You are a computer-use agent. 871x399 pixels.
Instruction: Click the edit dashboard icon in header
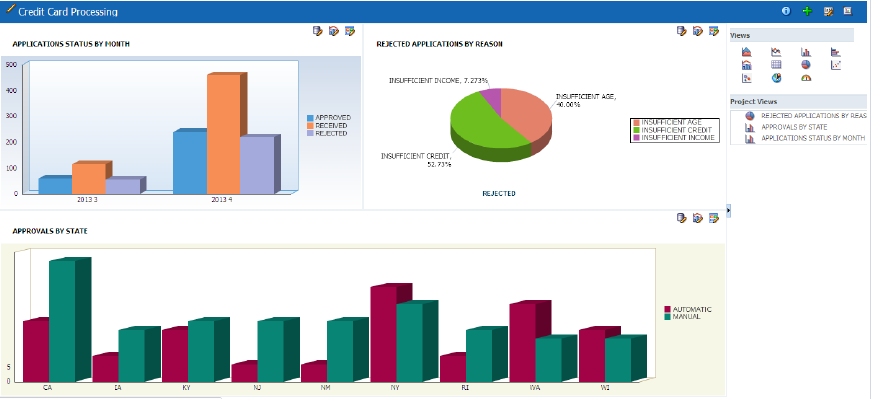828,11
